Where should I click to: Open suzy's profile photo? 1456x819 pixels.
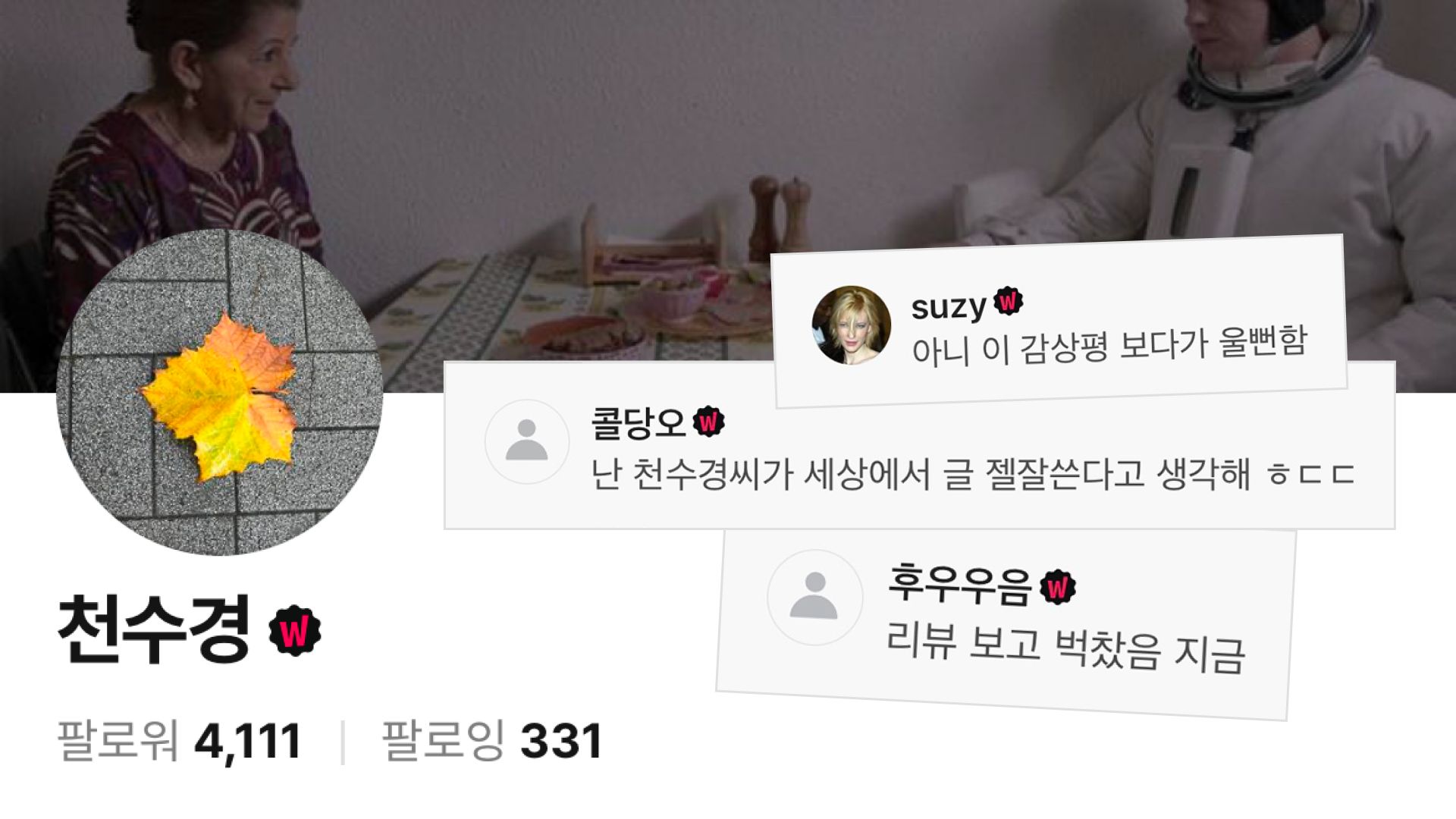tap(851, 325)
